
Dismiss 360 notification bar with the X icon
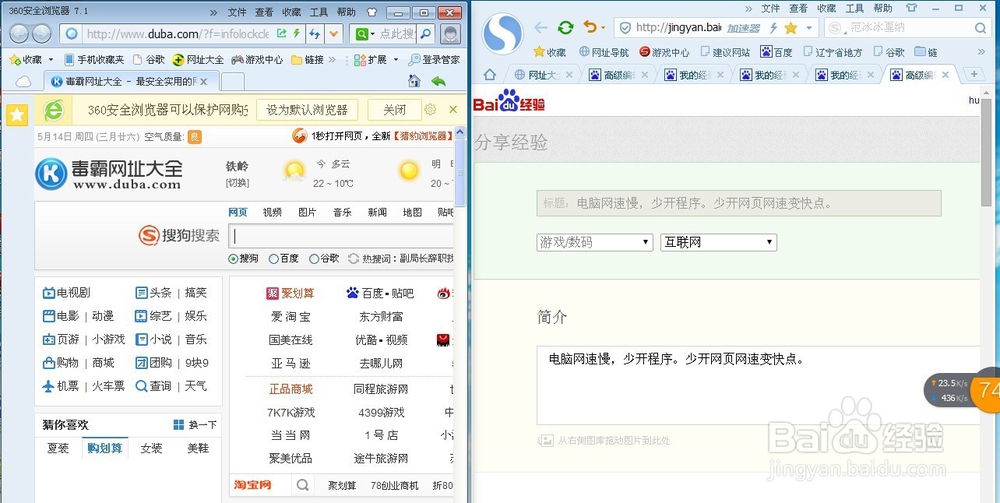pos(453,110)
